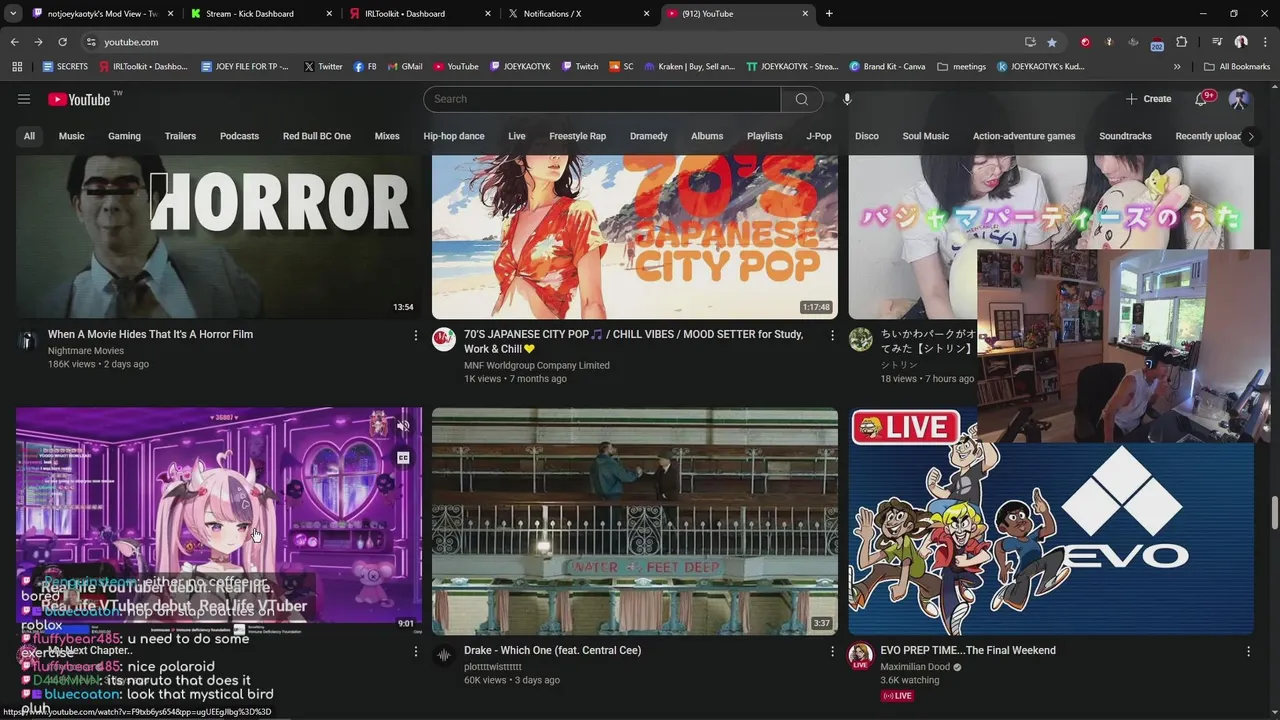Open the MNF Worldgroup Company Limited link

click(x=537, y=365)
